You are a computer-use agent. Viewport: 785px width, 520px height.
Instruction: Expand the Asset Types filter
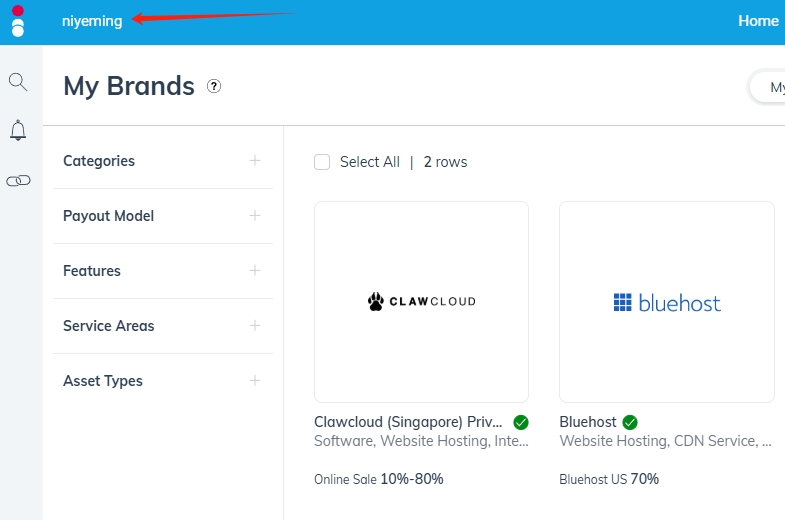[255, 381]
